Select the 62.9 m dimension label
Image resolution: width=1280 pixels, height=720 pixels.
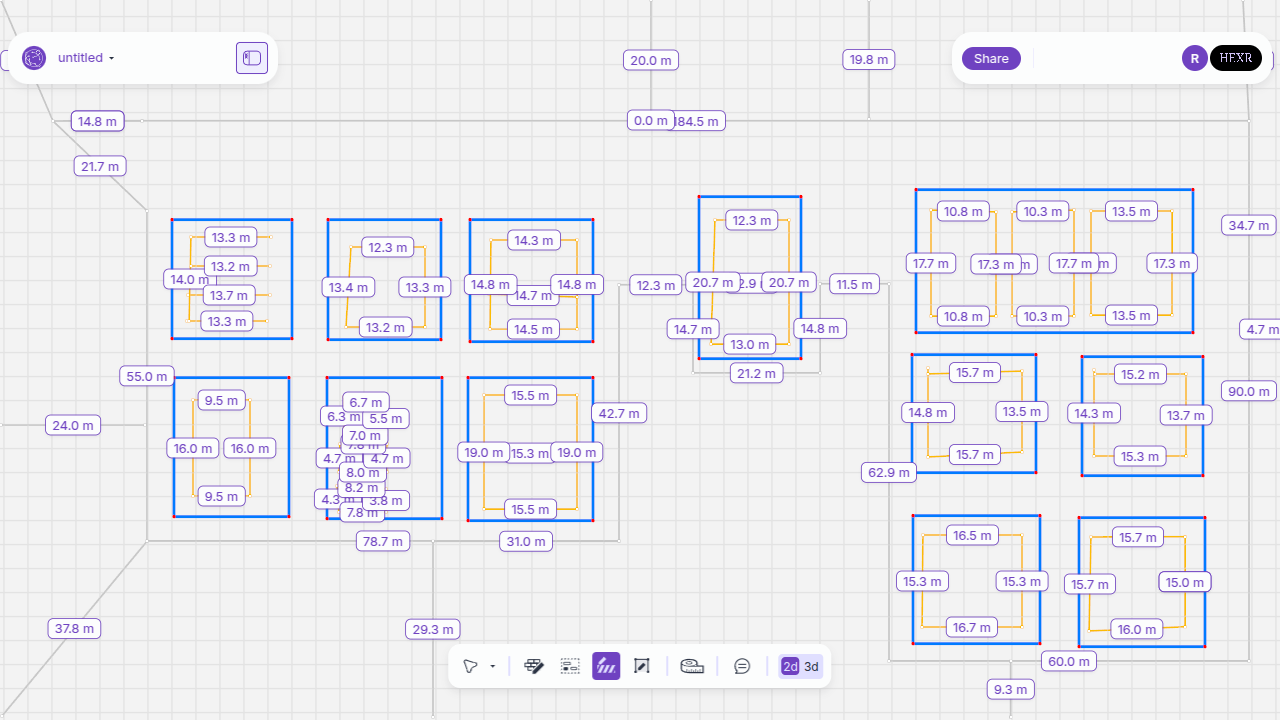[888, 472]
